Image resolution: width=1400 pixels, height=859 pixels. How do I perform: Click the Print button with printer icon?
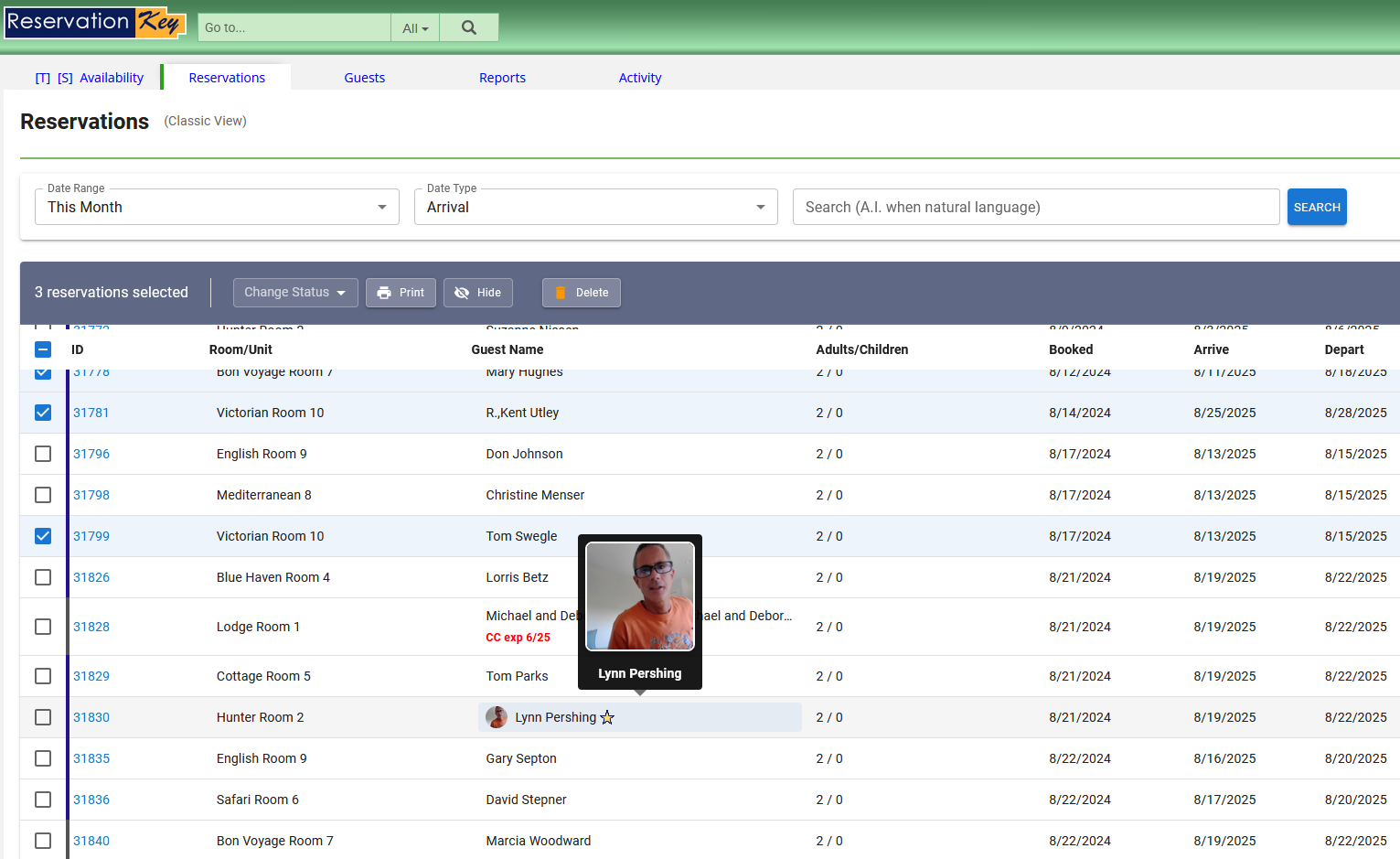tap(401, 293)
